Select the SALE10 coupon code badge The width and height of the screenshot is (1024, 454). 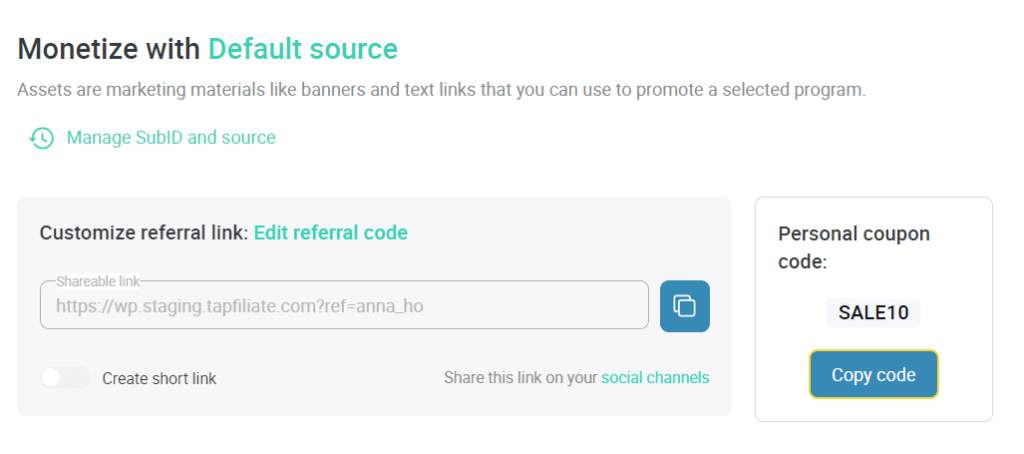click(873, 312)
